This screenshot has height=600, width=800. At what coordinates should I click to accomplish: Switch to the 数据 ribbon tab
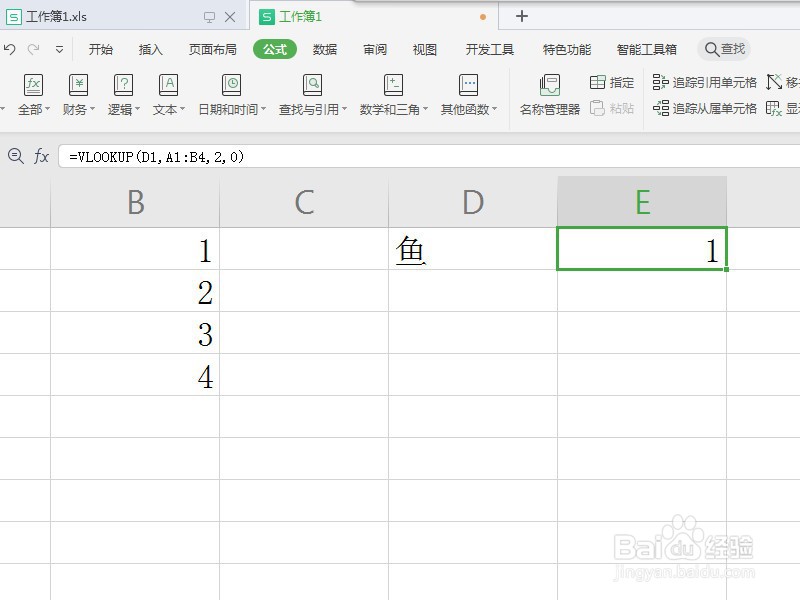[x=324, y=48]
